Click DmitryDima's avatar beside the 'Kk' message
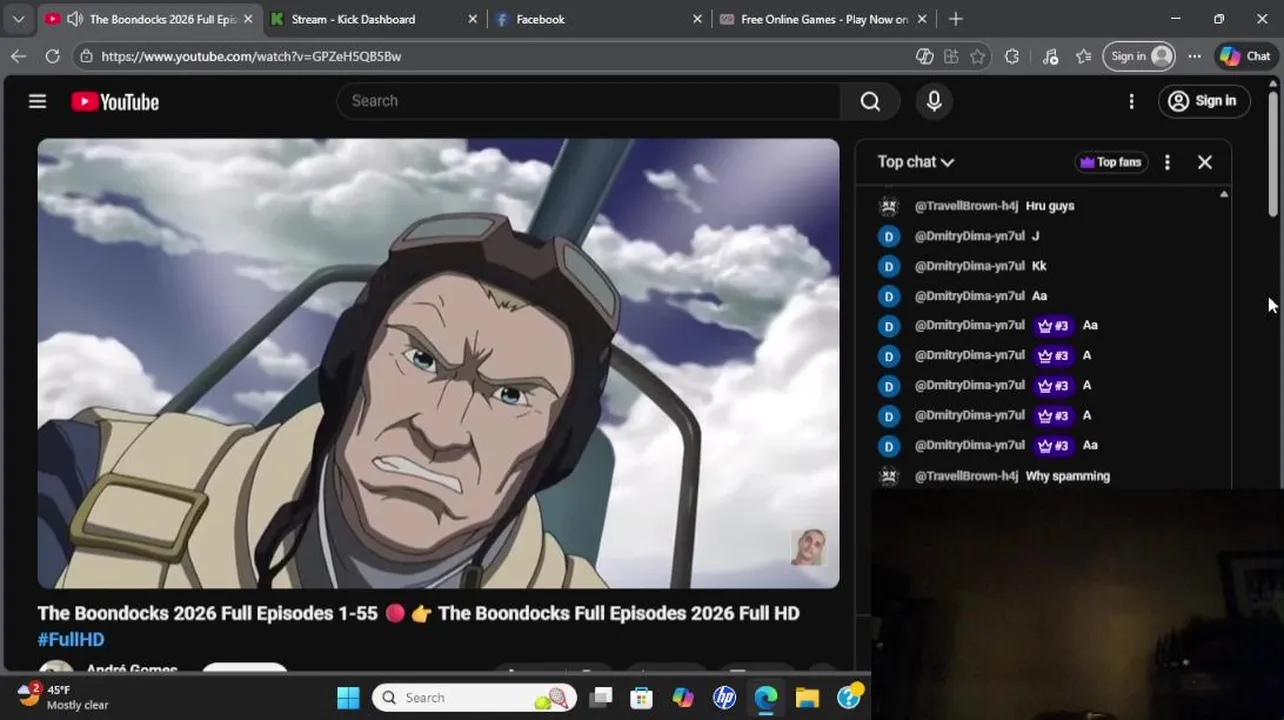The height and width of the screenshot is (720, 1284). (888, 266)
